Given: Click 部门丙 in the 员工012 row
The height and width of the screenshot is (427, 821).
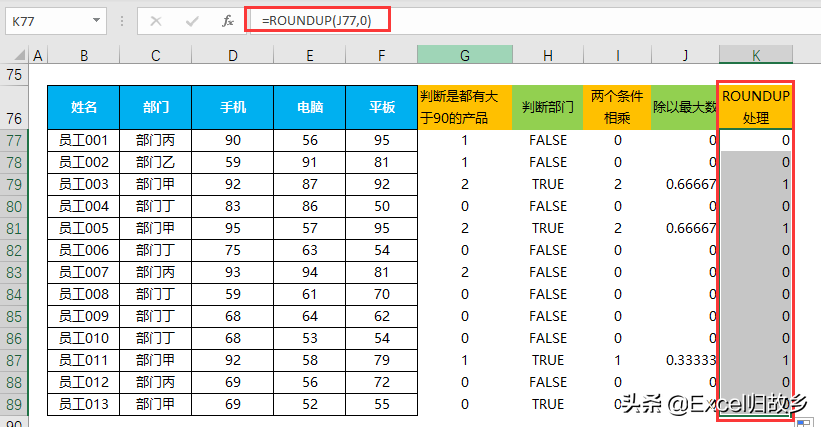Looking at the screenshot, I should tap(156, 382).
